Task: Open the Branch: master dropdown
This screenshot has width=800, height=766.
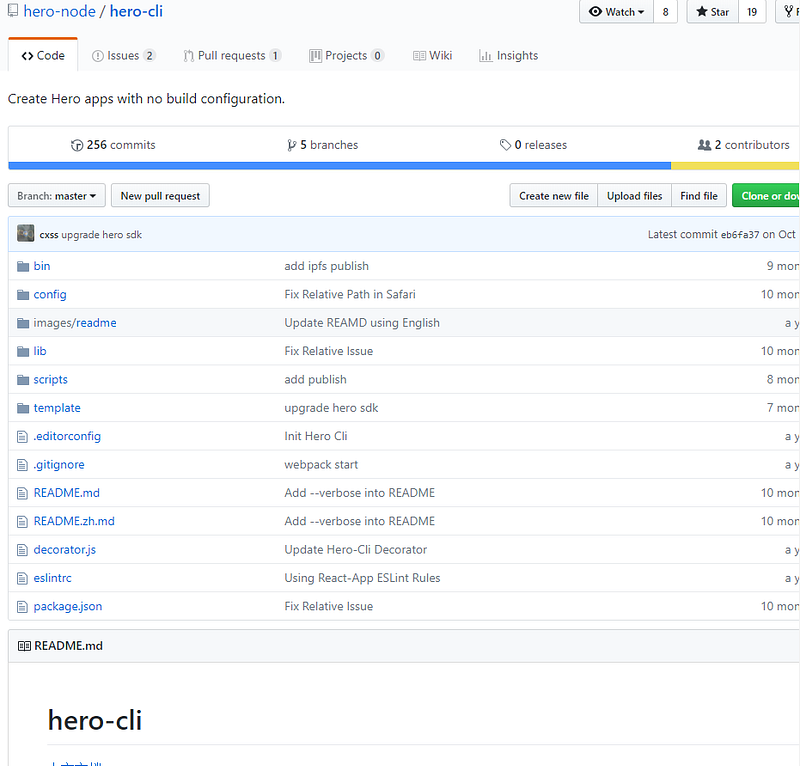Action: point(57,195)
